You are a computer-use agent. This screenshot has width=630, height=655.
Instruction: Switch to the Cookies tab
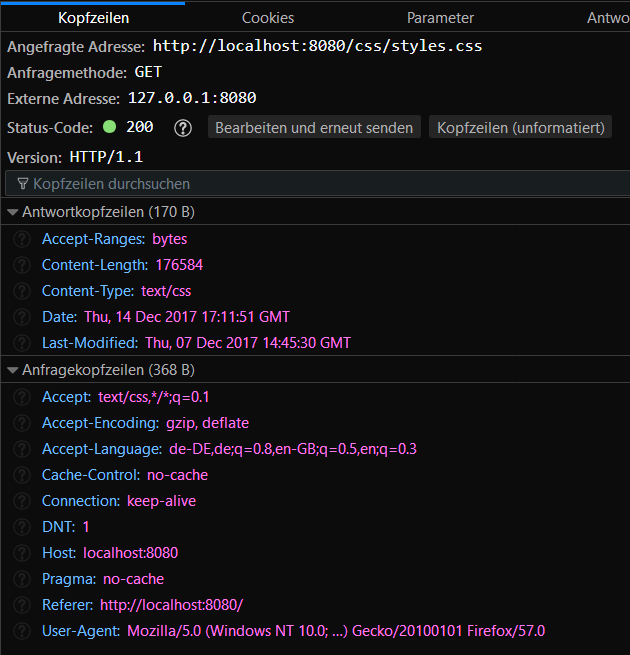268,18
